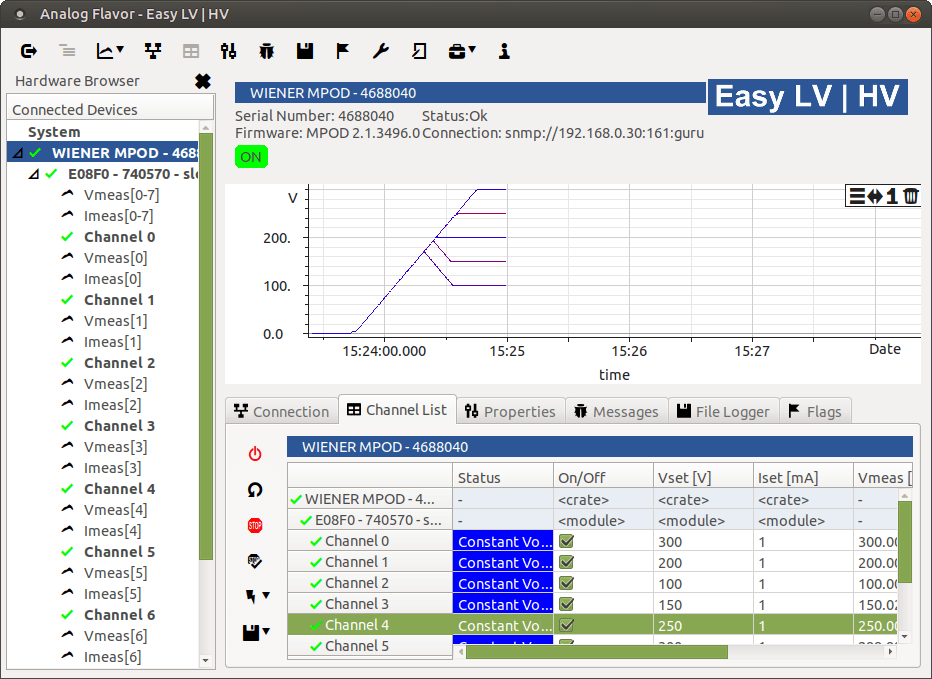Switch to the File Logger tab

click(x=723, y=411)
